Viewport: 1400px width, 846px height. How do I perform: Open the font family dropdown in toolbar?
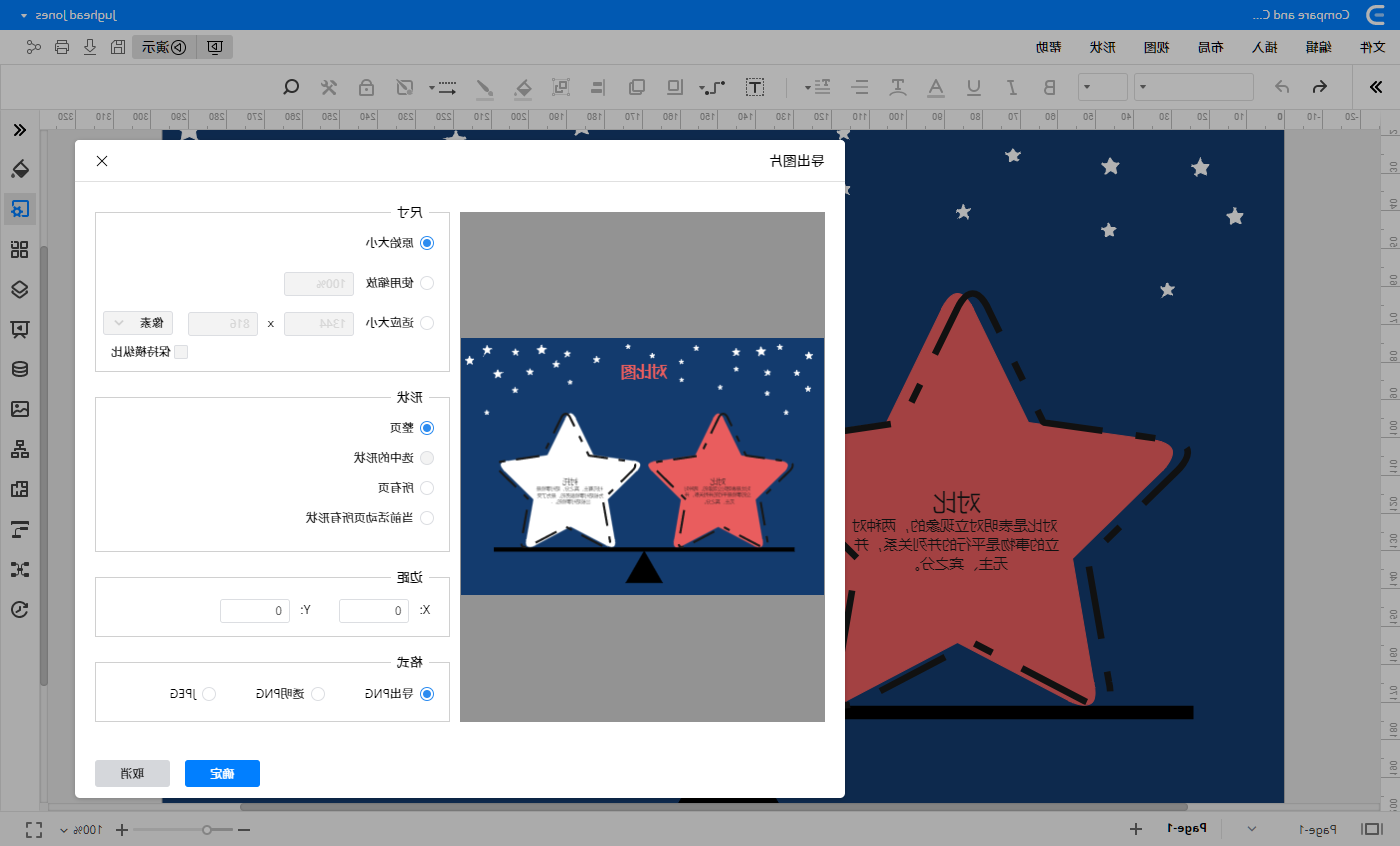pos(1194,87)
